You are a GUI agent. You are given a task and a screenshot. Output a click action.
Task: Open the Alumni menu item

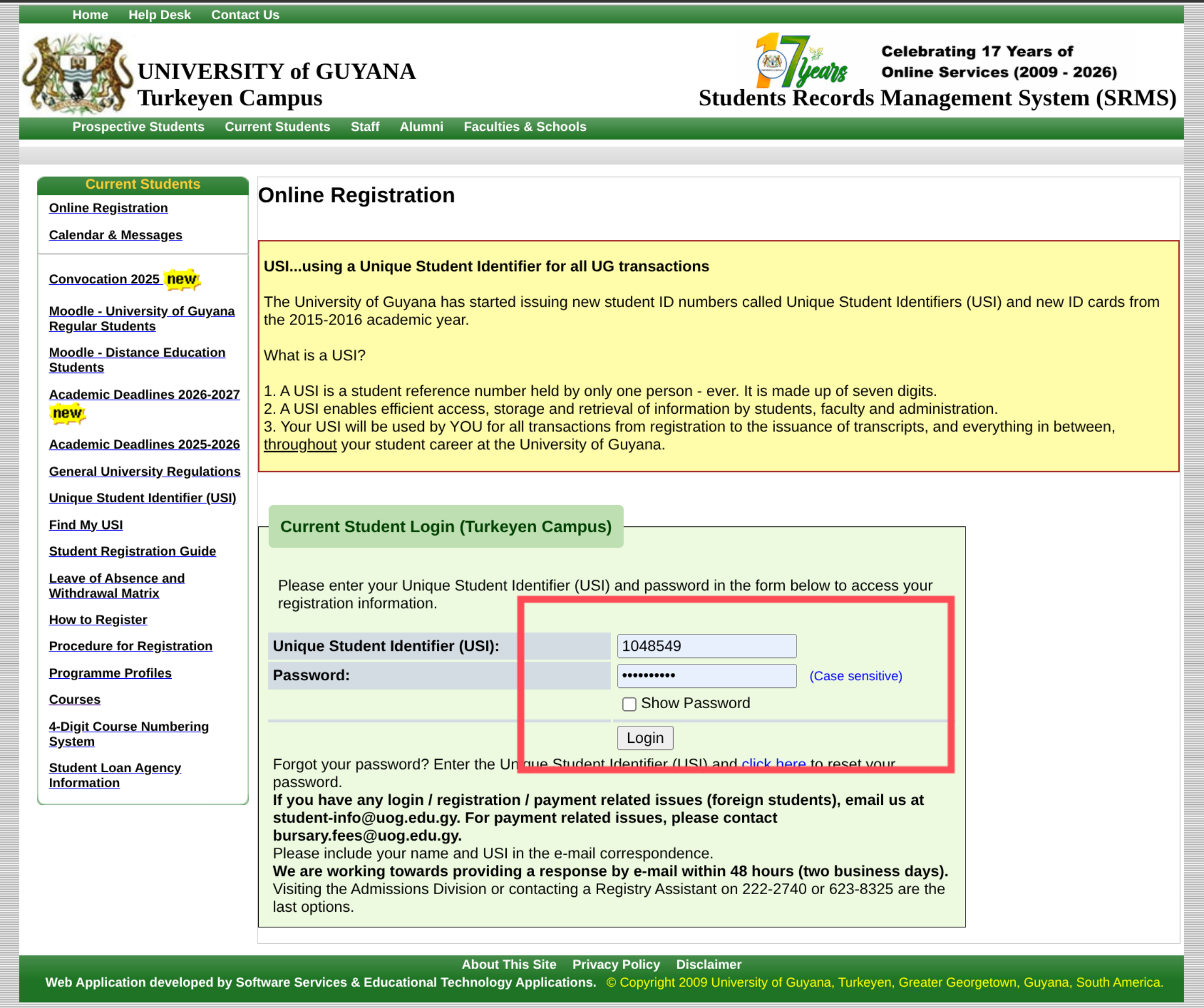[421, 127]
